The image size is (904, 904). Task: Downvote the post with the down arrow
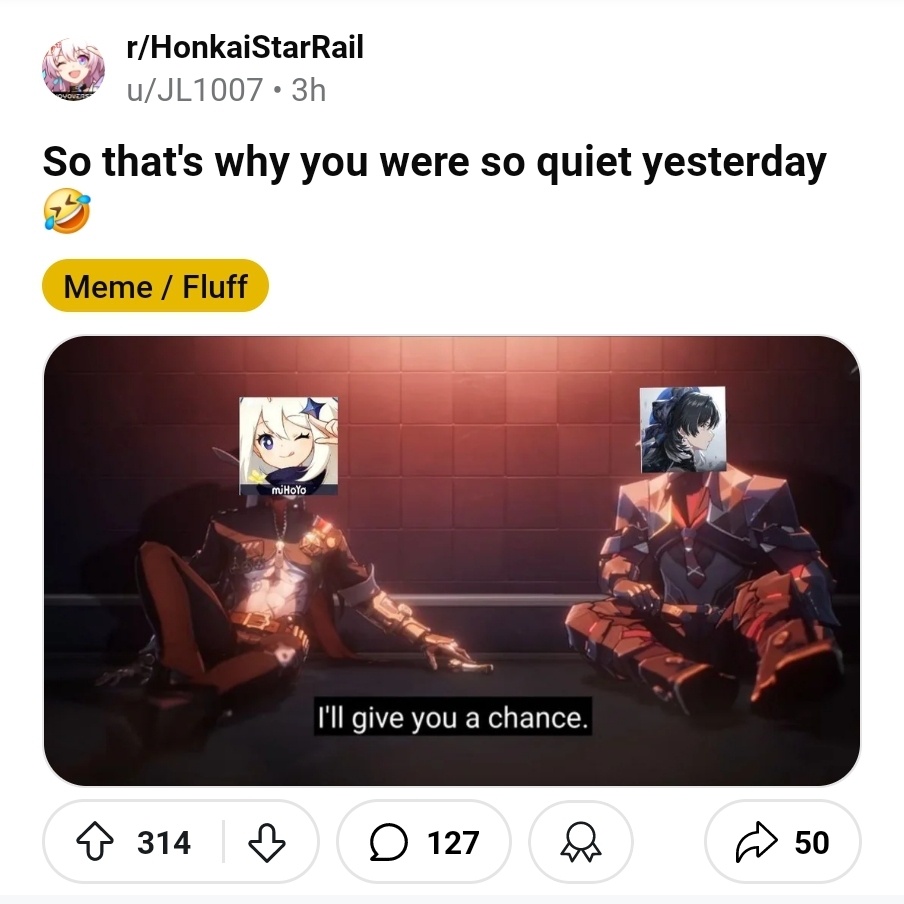coord(266,842)
